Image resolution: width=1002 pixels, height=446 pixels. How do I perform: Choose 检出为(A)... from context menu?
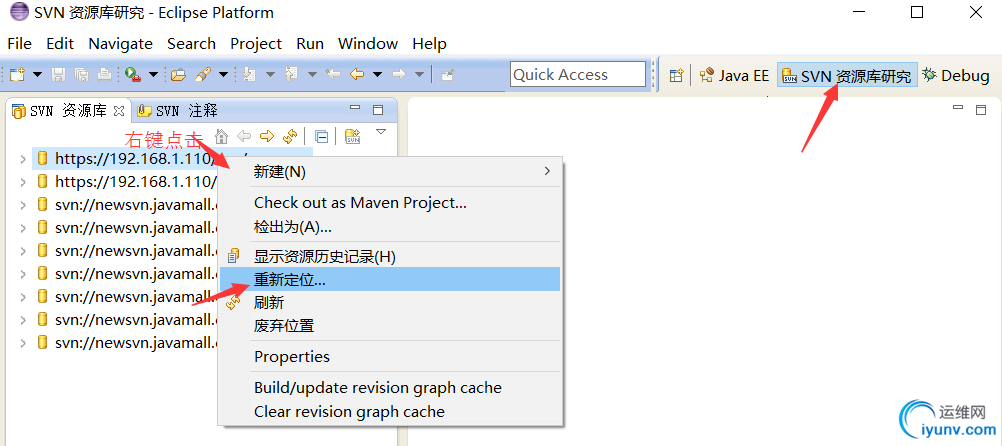(390, 227)
